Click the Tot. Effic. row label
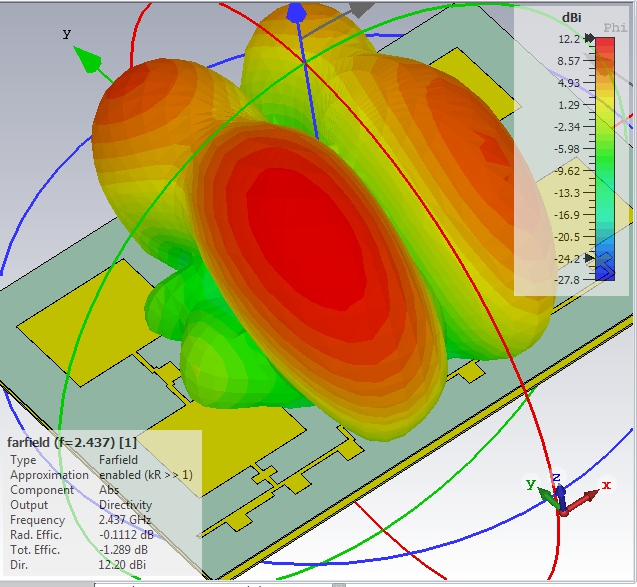This screenshot has width=637, height=587. tap(35, 550)
